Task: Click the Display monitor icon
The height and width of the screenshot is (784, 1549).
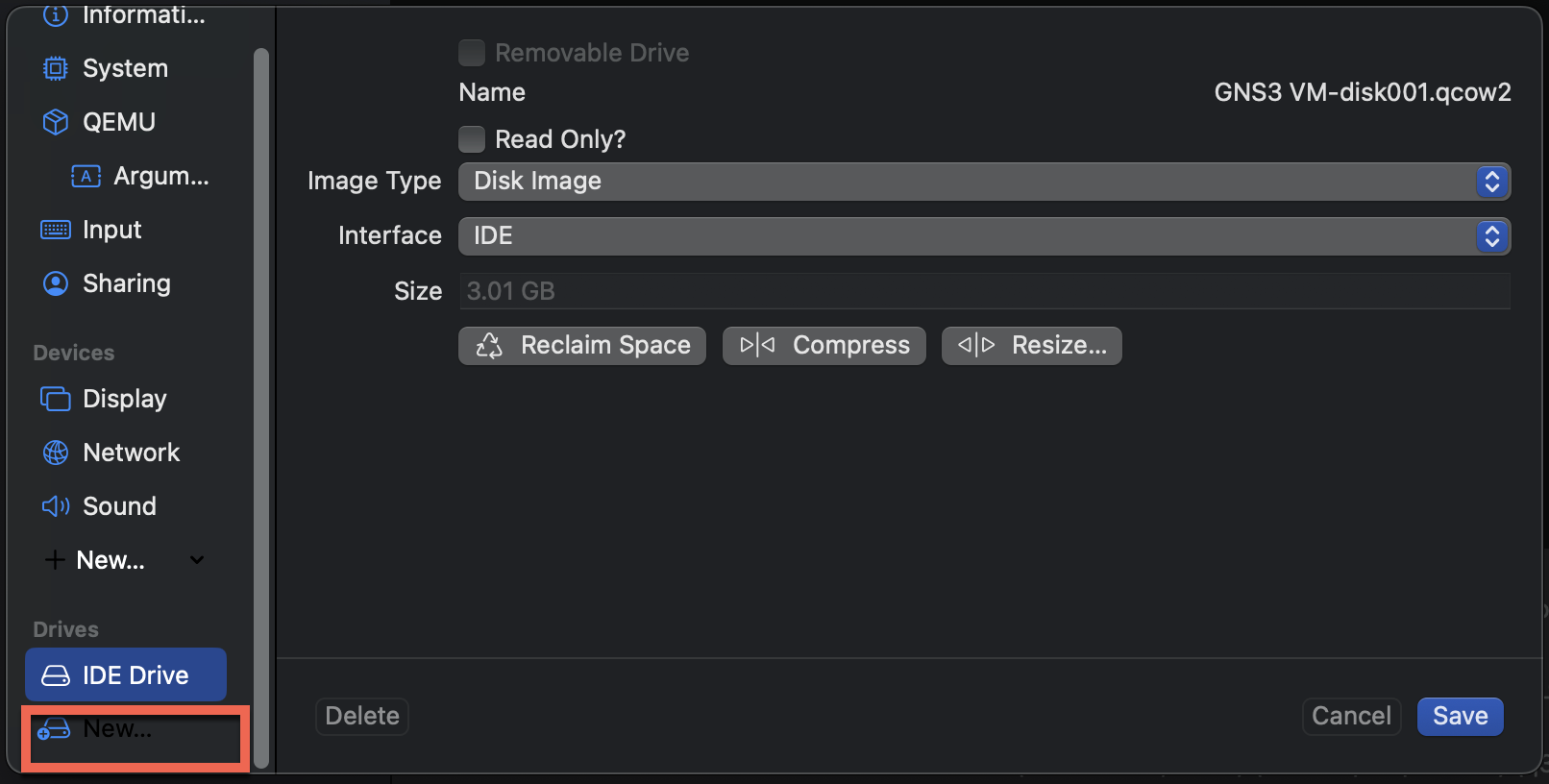Action: tap(56, 399)
